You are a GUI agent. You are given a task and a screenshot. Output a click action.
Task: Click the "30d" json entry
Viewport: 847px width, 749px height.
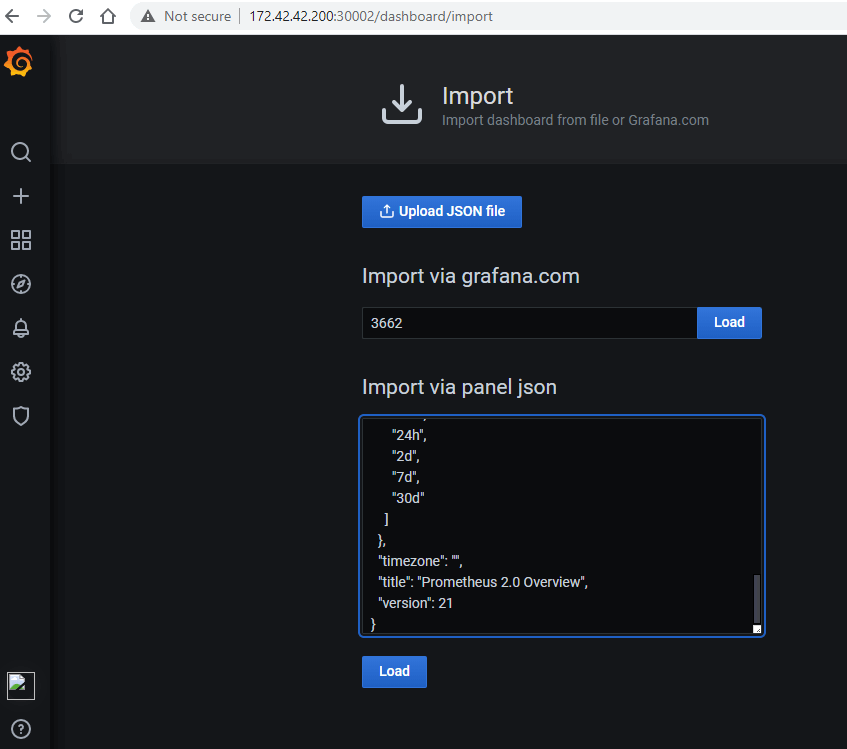pos(408,498)
